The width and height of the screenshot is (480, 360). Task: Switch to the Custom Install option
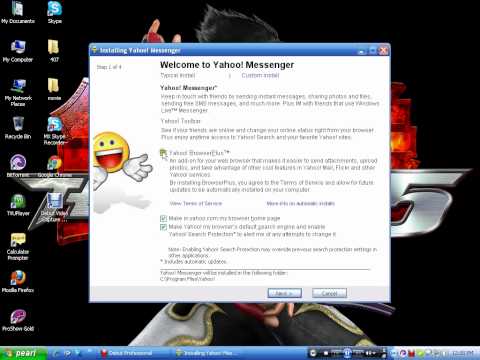pos(260,75)
